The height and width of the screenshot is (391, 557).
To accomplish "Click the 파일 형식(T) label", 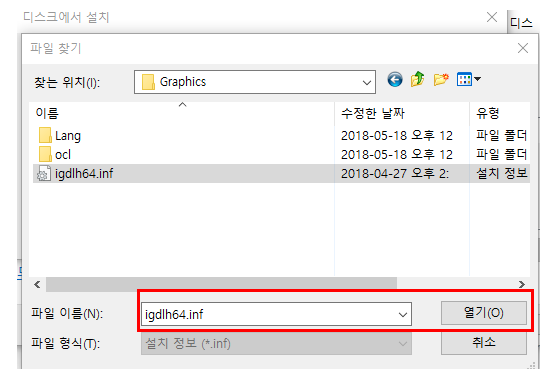I will click(66, 343).
